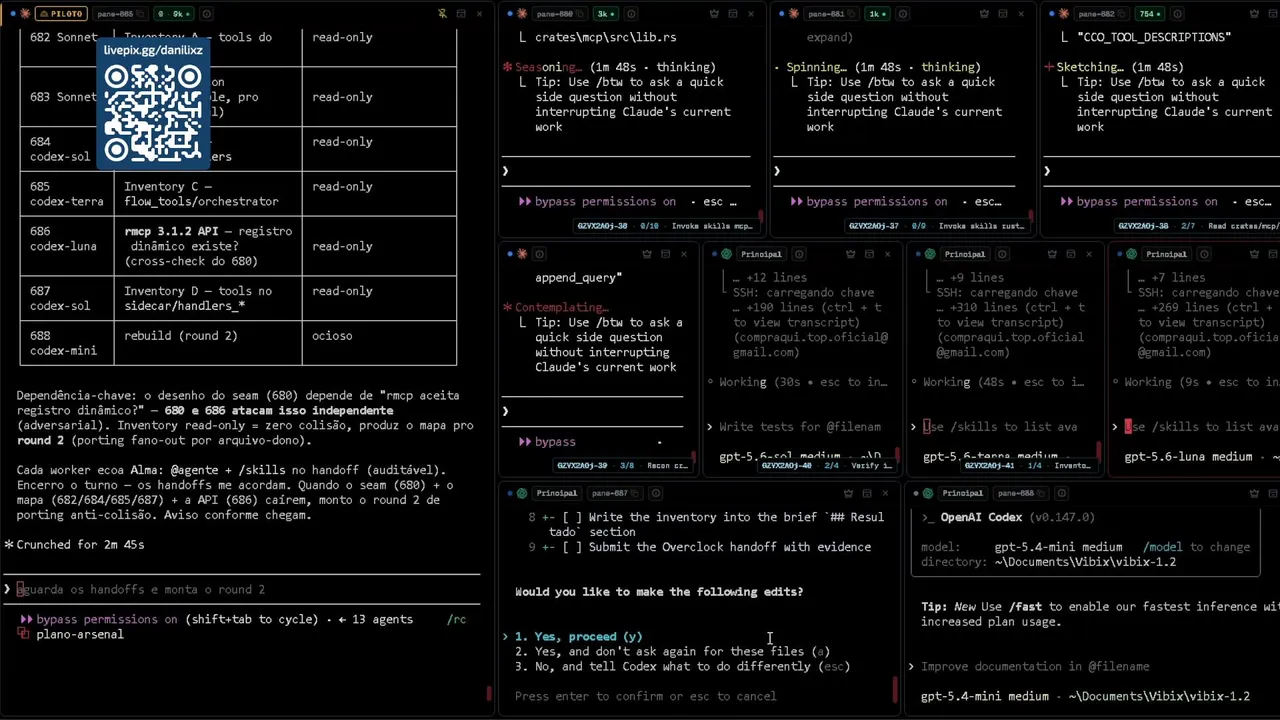This screenshot has height=720, width=1280.
Task: Click the 'Inventory C' table cell
Action: (207, 194)
